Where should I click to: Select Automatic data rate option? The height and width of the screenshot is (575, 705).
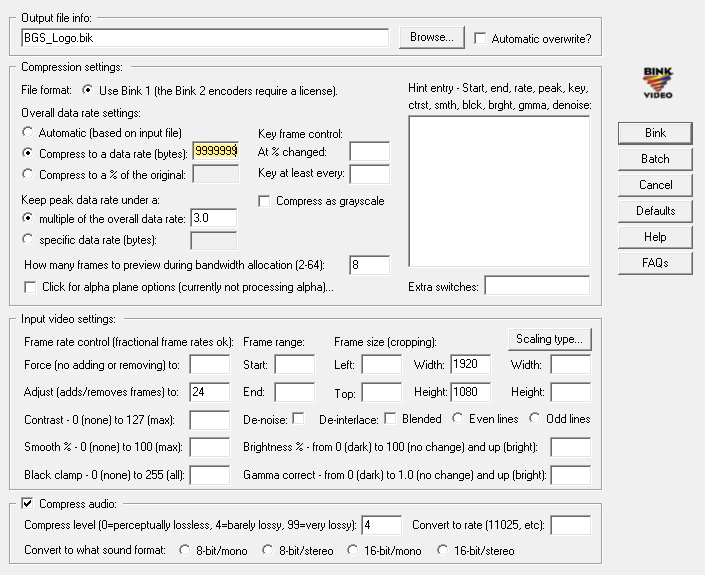coord(28,132)
